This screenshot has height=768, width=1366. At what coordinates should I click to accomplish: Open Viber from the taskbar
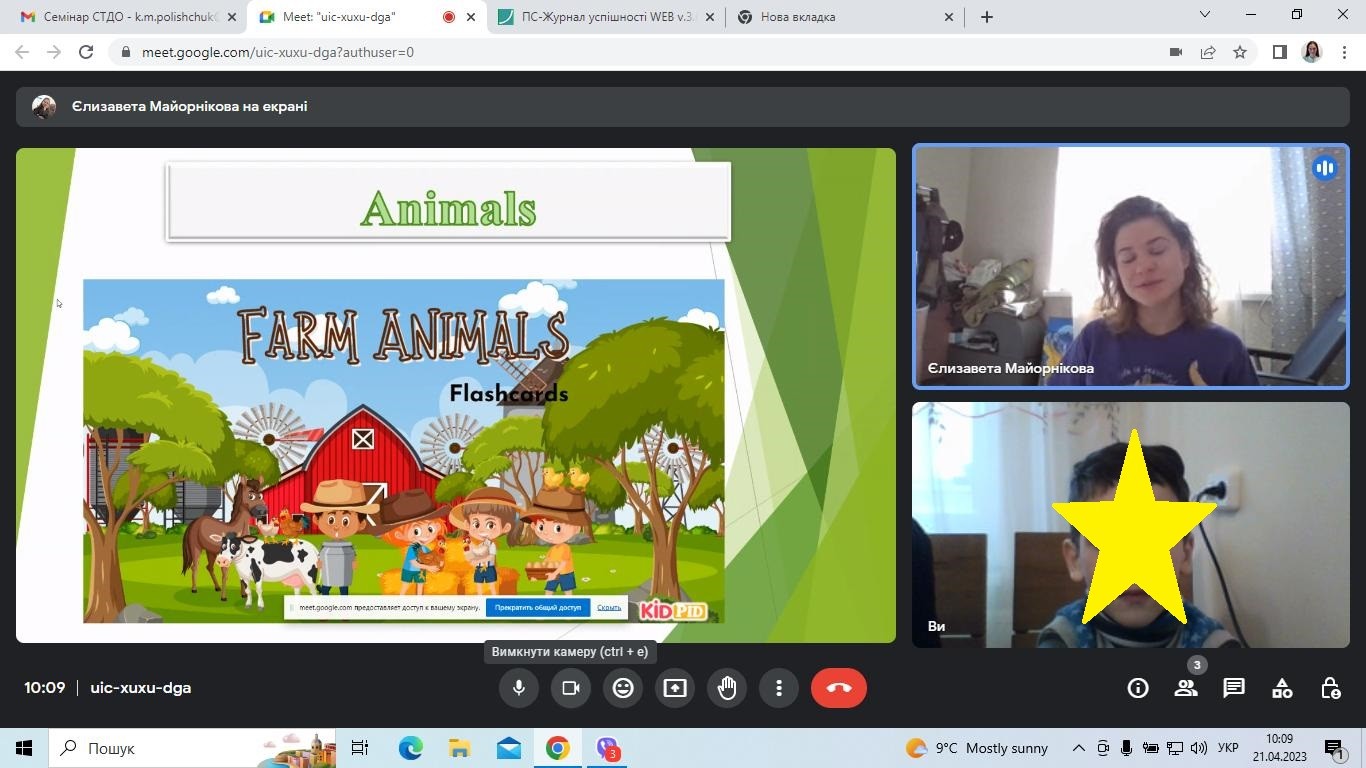tap(608, 748)
